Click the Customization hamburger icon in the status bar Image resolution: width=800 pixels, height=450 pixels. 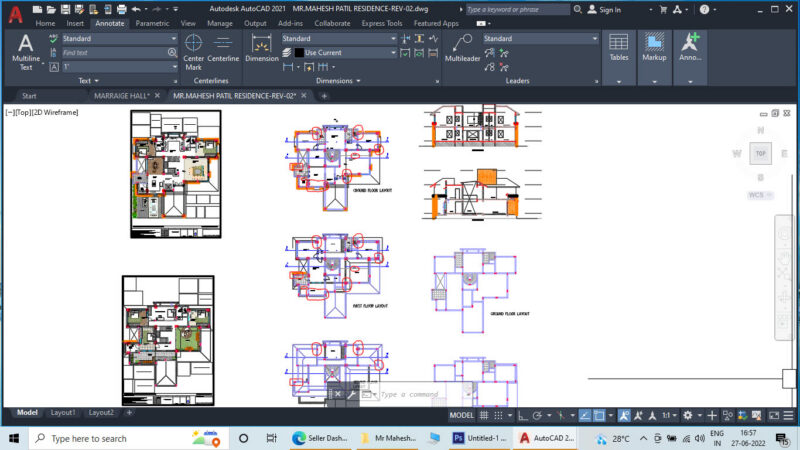(x=788, y=416)
